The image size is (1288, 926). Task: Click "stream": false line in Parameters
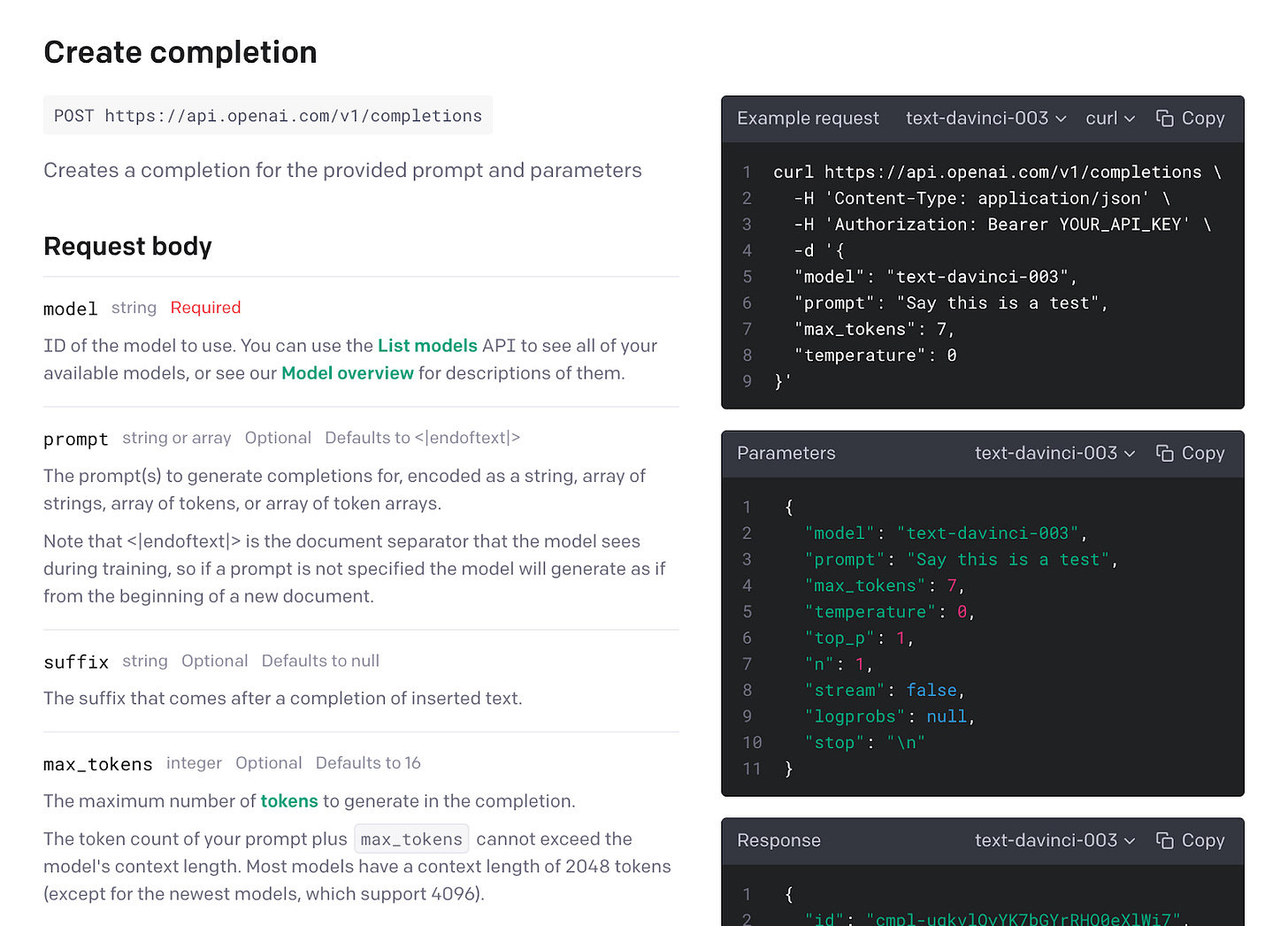885,691
